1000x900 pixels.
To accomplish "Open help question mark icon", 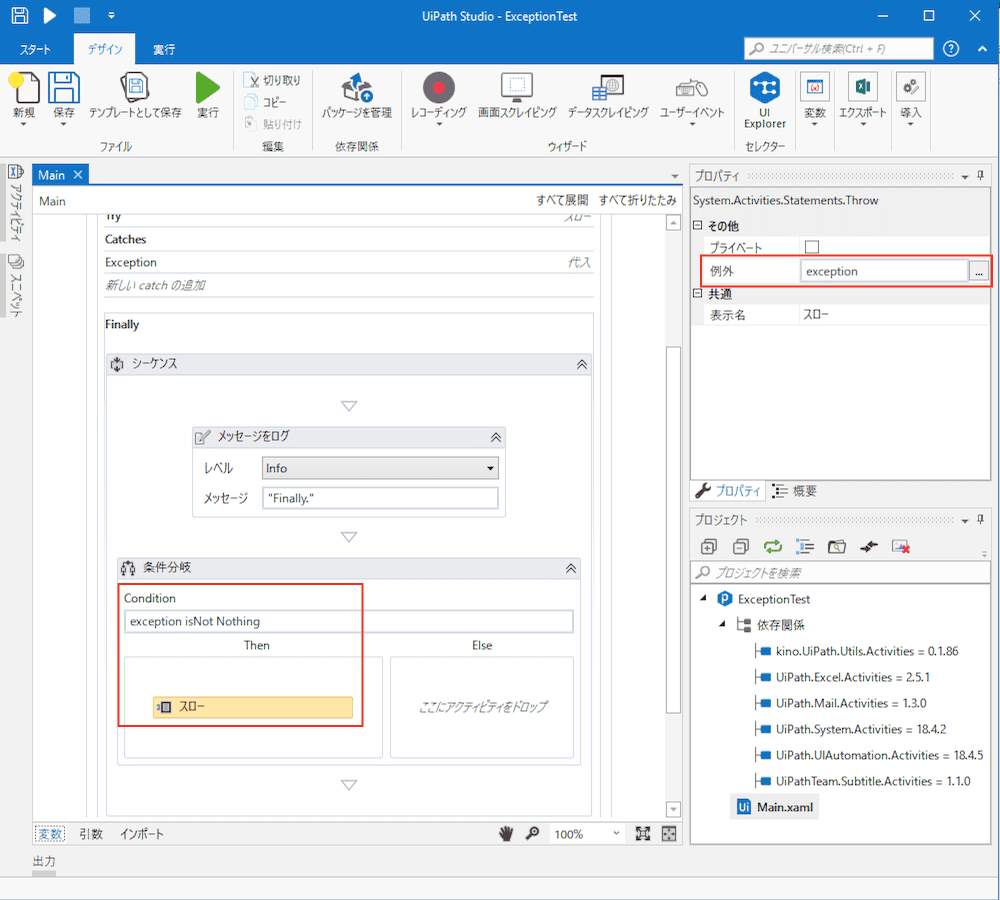I will tap(951, 48).
